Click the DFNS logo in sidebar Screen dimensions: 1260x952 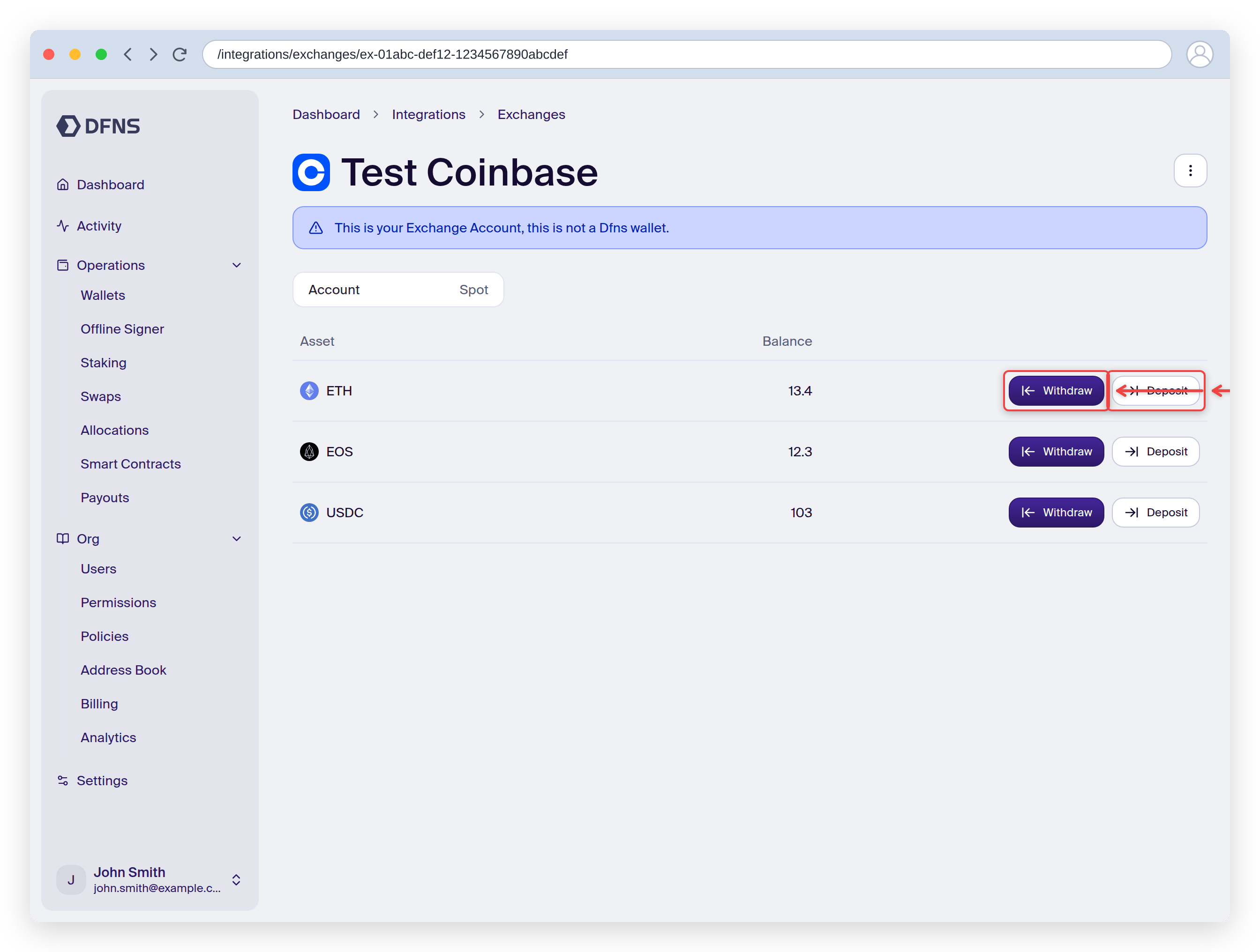point(98,126)
